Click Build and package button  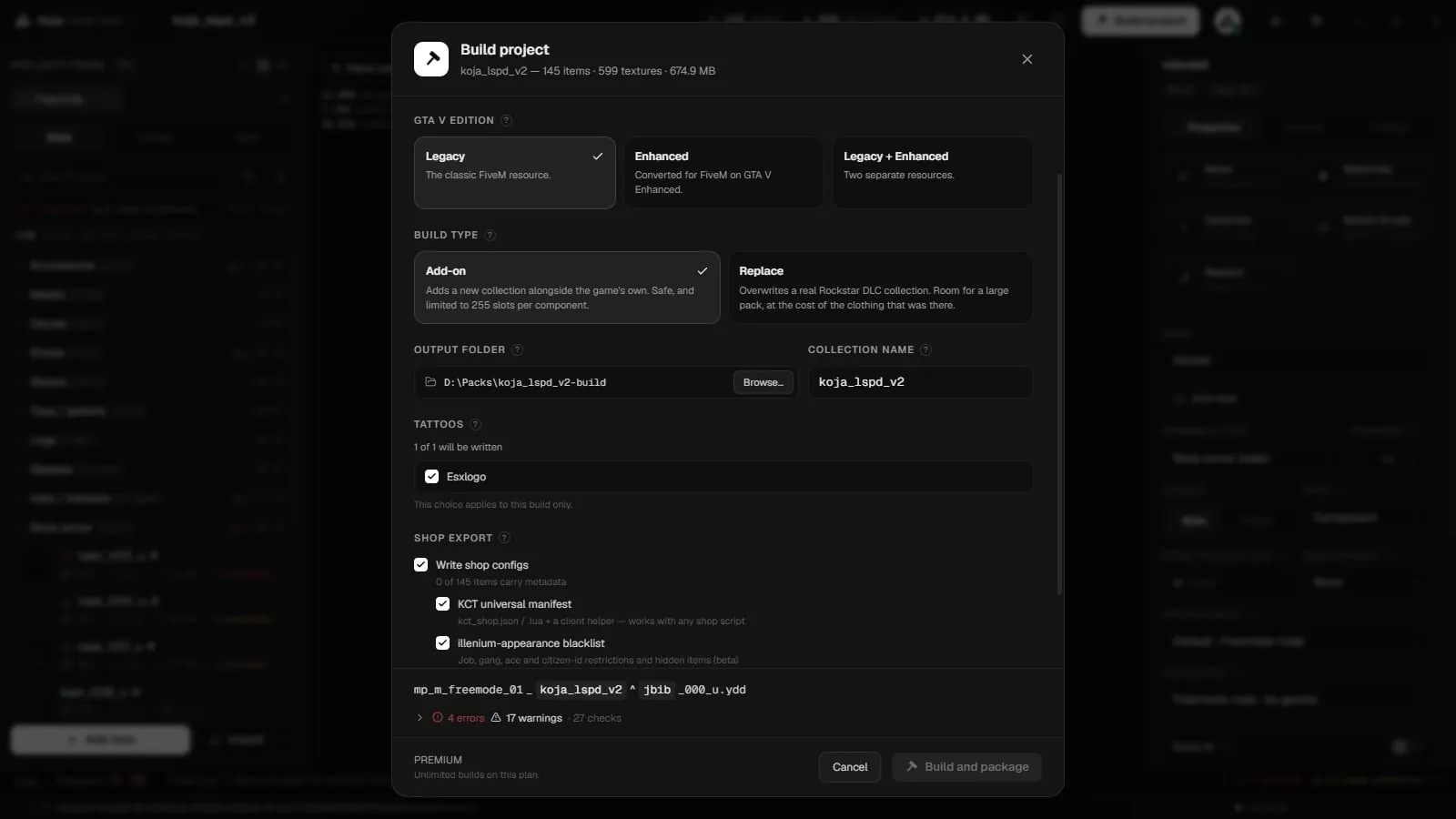(966, 767)
